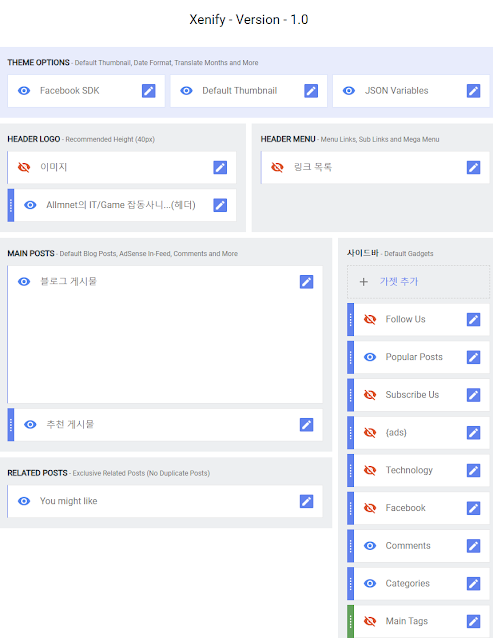This screenshot has height=638, width=493.
Task: Edit the Subscribe Us gadget
Action: 473,395
